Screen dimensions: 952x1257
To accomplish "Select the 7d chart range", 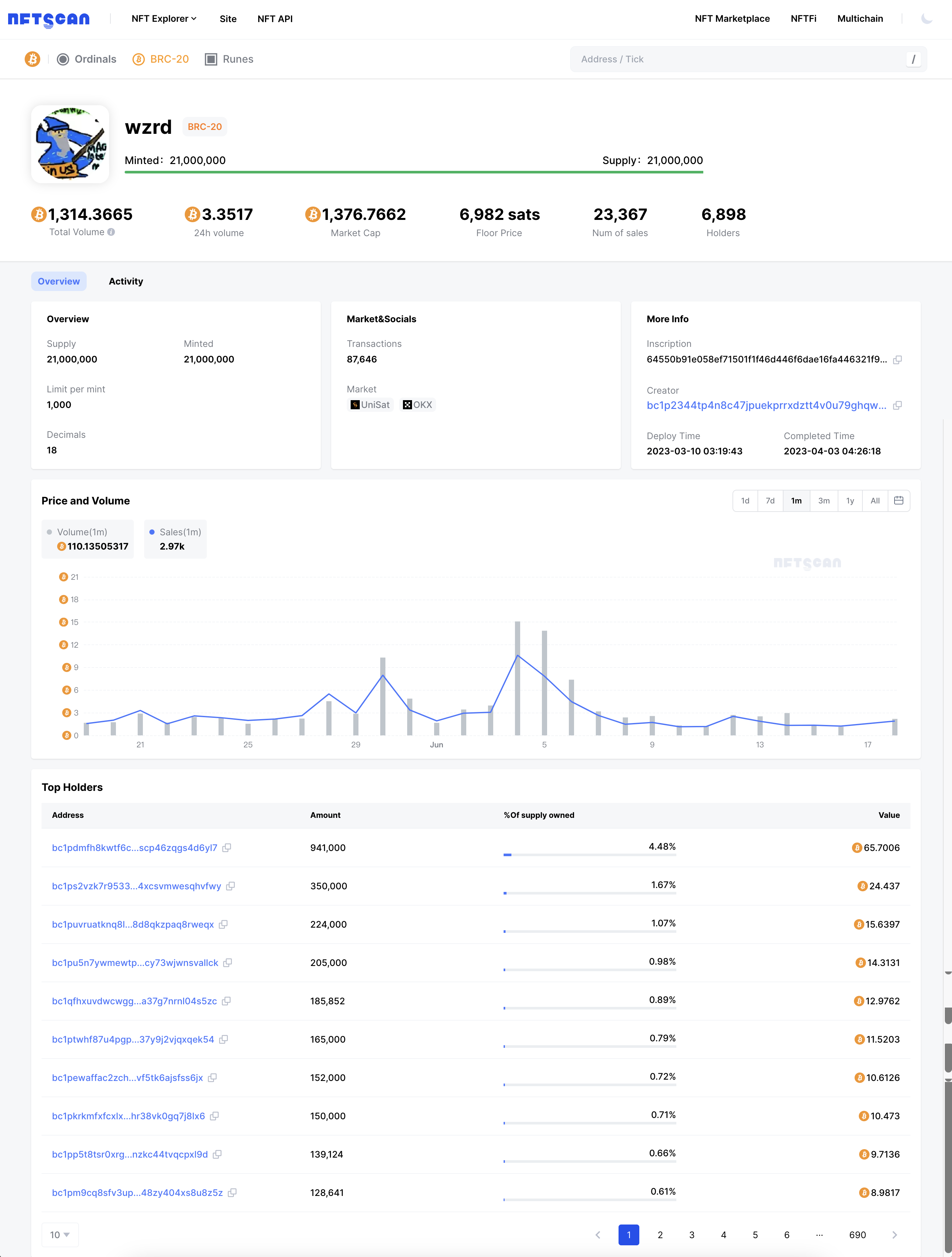I will click(770, 501).
